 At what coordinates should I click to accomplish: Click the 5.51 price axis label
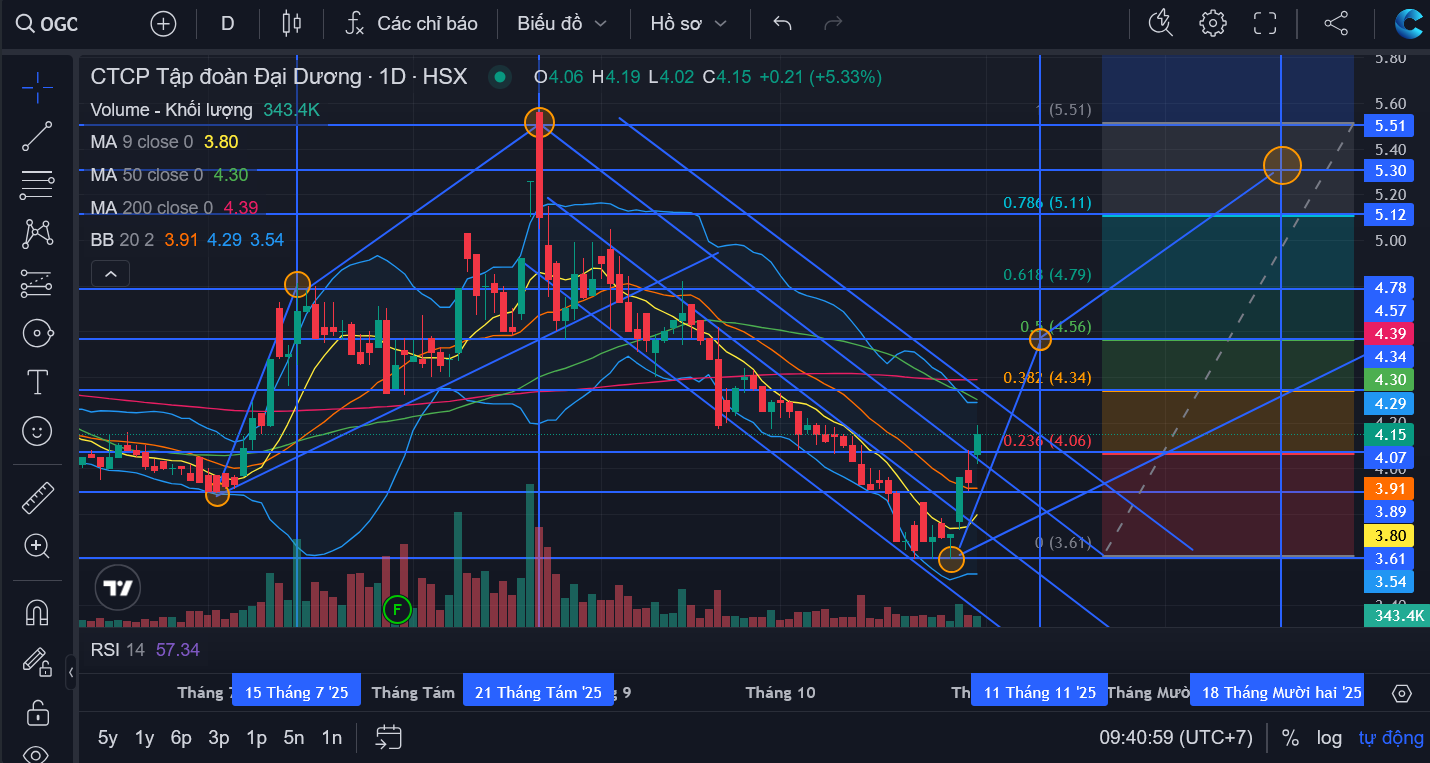coord(1390,126)
